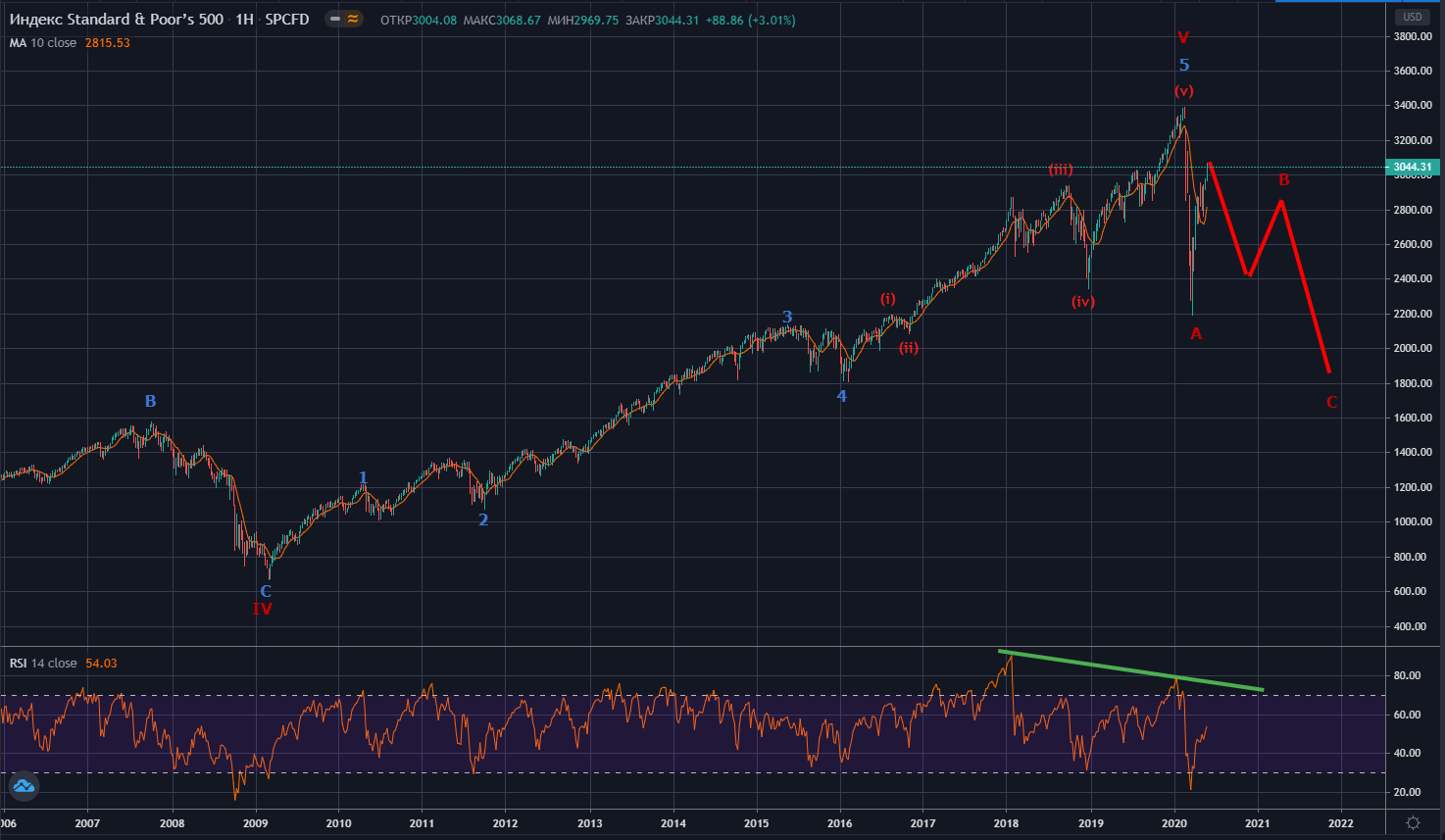Click the RSI value 54.03
This screenshot has width=1445, height=840.
pyautogui.click(x=101, y=664)
